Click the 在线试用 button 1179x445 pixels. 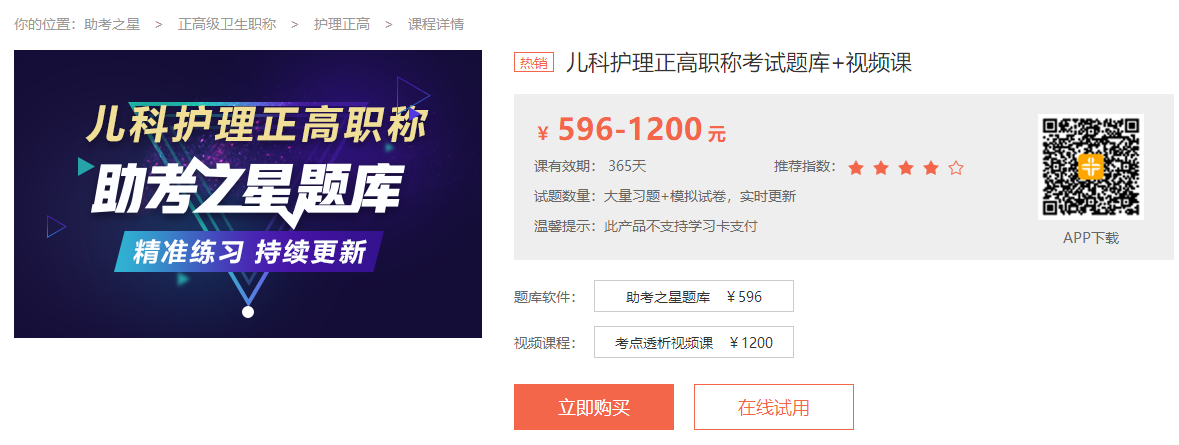pos(774,407)
